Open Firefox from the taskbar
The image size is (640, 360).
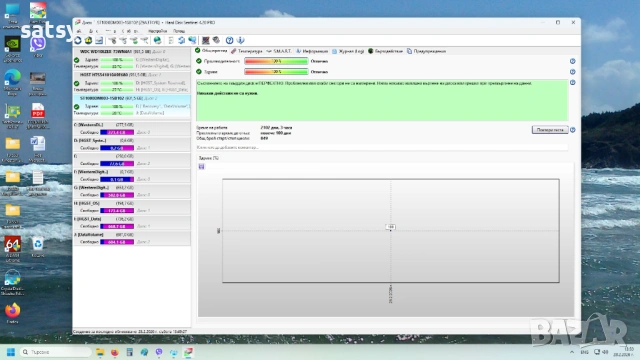tap(115, 352)
